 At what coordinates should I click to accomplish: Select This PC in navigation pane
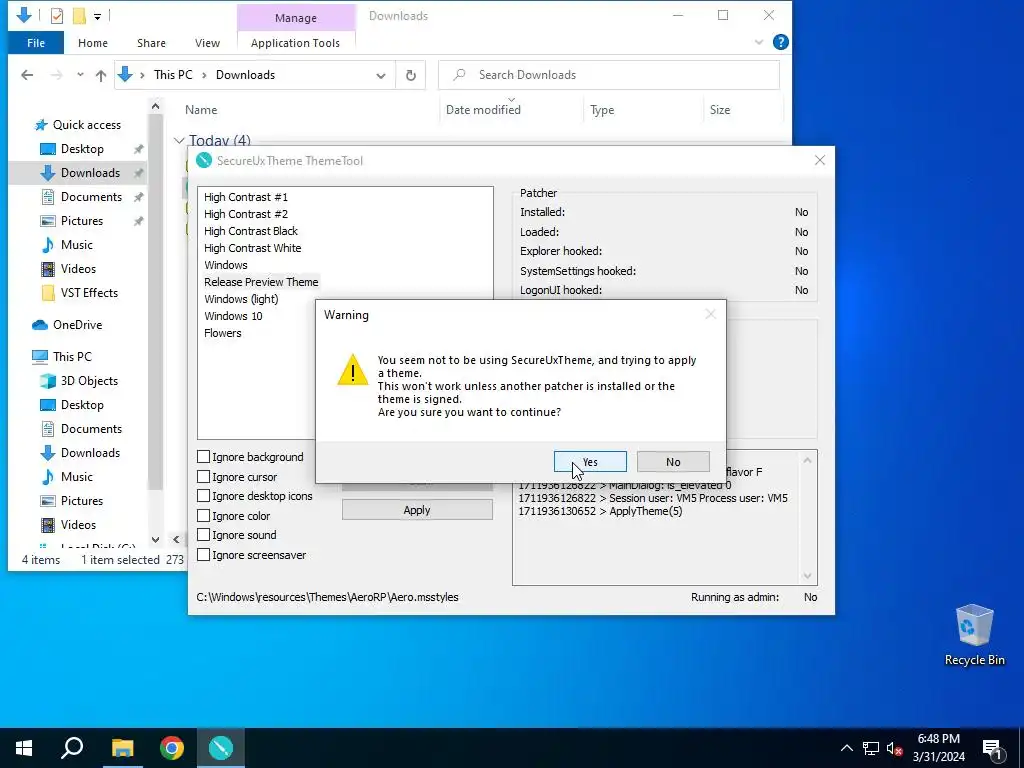point(72,357)
